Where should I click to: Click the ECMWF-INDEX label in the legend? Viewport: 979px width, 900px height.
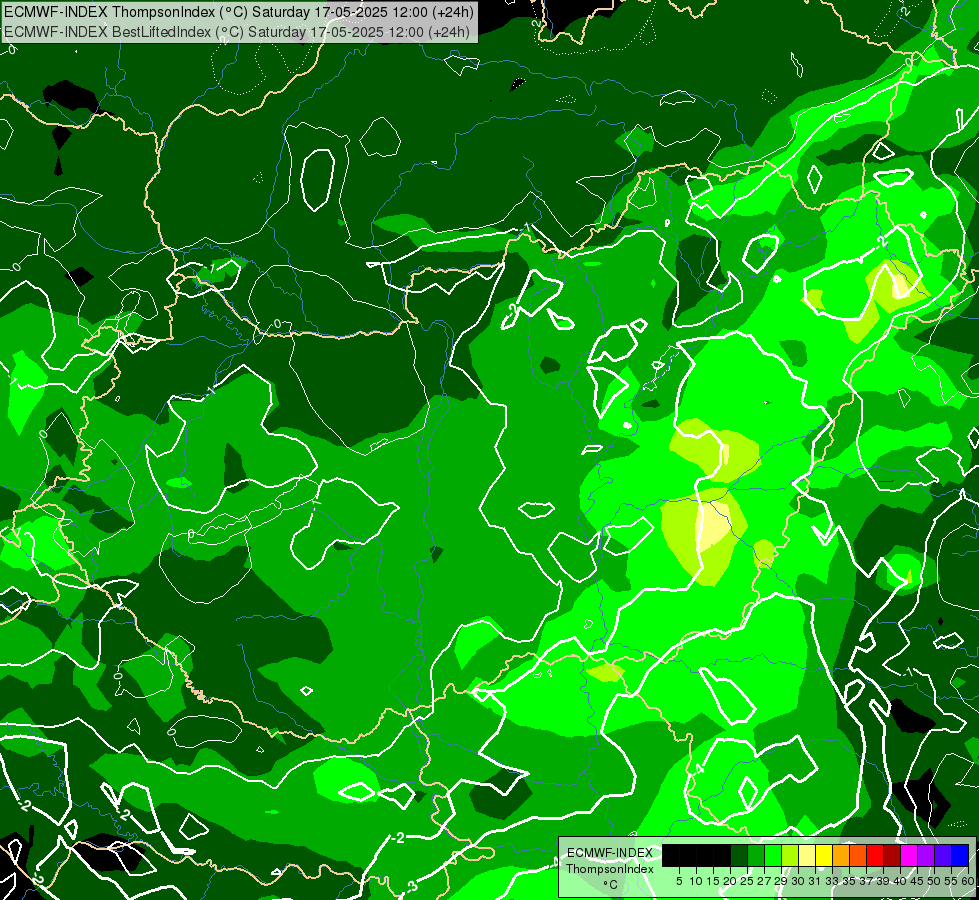(610, 853)
